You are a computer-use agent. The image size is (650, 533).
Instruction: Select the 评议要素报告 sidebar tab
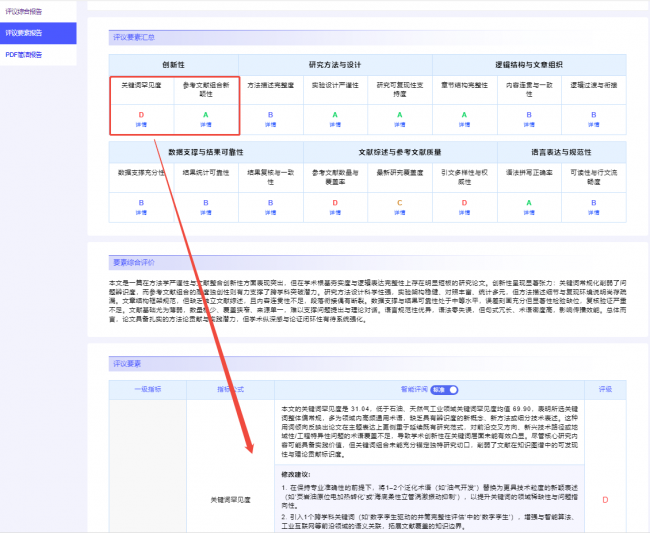(27, 32)
